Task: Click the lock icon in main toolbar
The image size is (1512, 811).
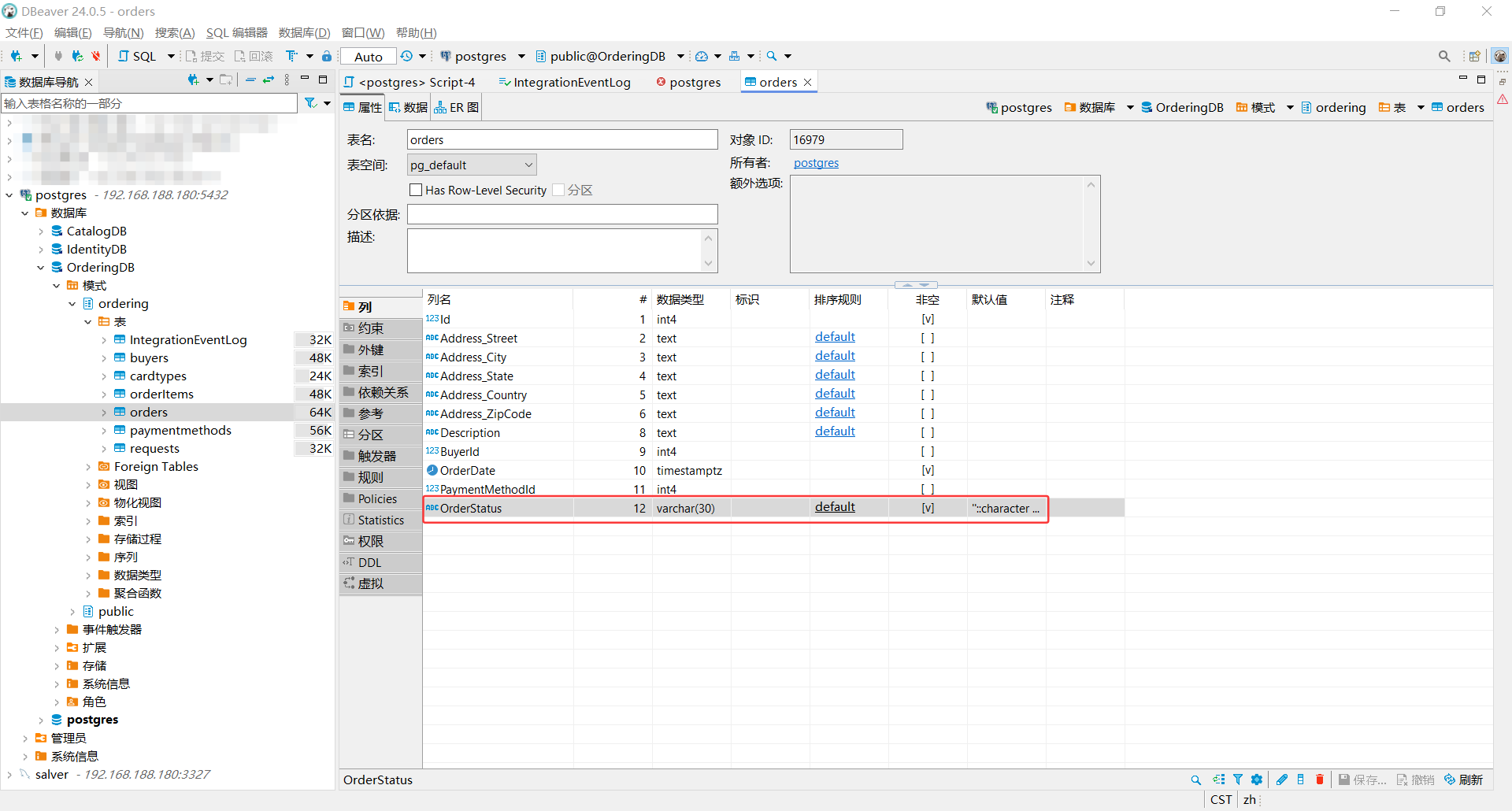Action: (x=327, y=56)
